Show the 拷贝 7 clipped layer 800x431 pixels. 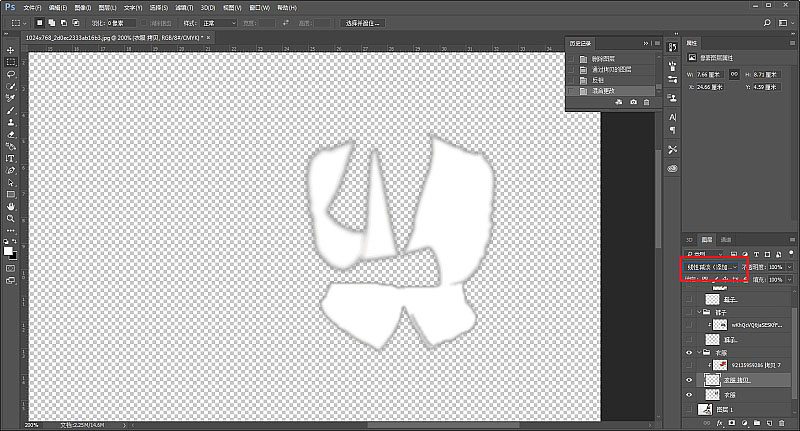[689, 365]
